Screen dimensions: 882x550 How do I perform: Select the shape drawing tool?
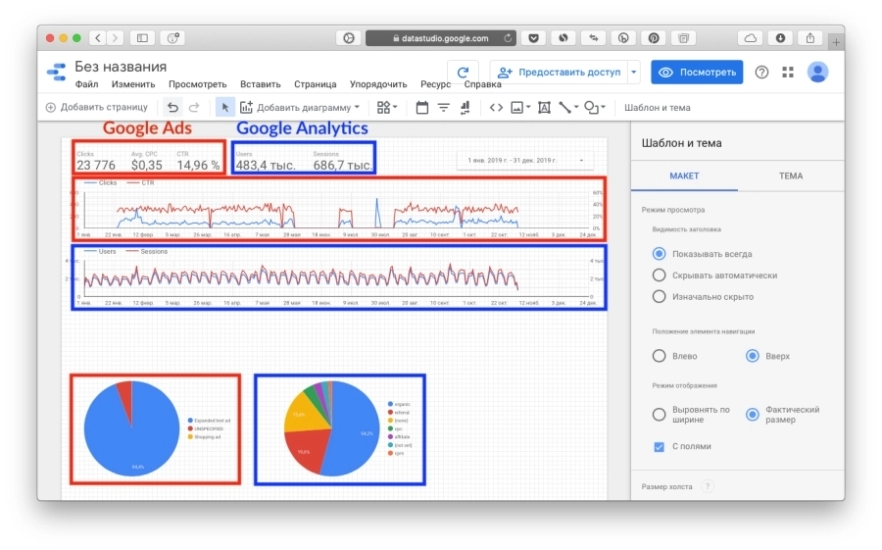coord(591,107)
